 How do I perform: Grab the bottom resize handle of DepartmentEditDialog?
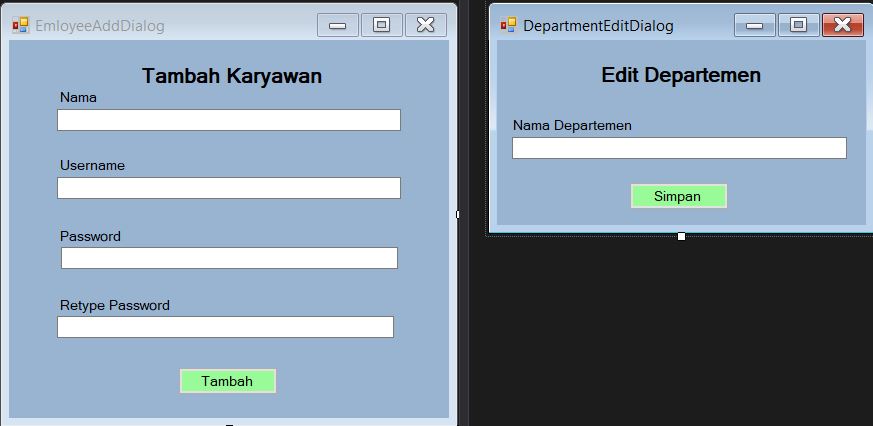(681, 237)
